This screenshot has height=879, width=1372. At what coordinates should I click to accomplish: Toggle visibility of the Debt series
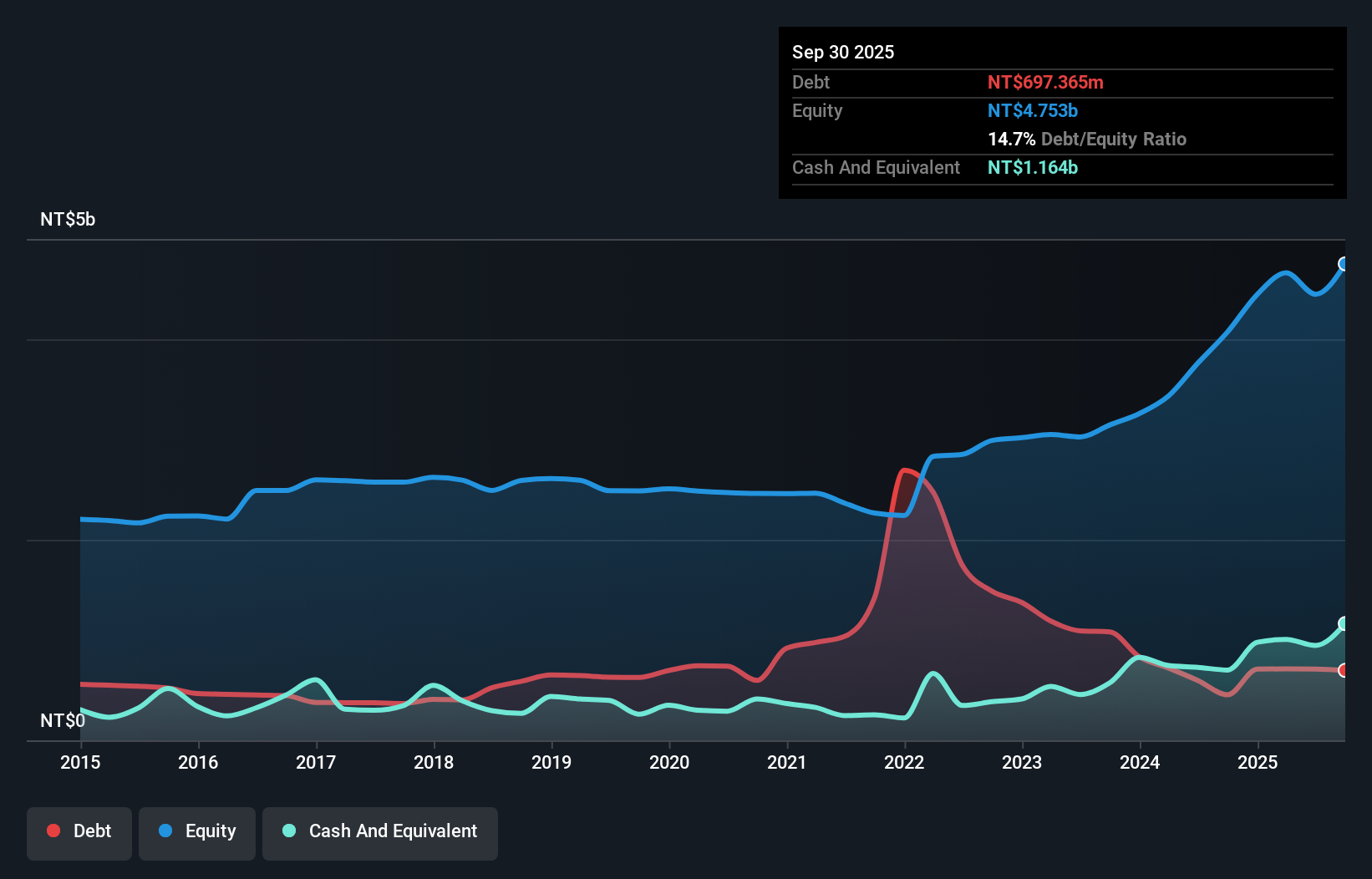pyautogui.click(x=79, y=831)
